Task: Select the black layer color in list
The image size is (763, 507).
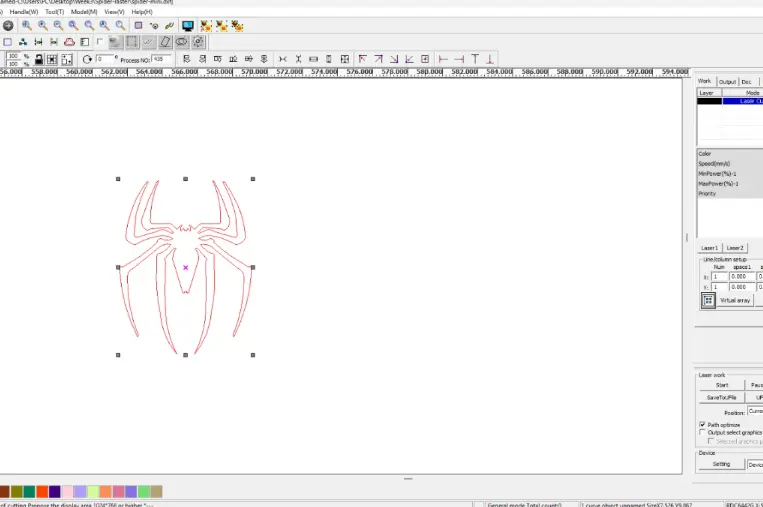Action: point(709,101)
